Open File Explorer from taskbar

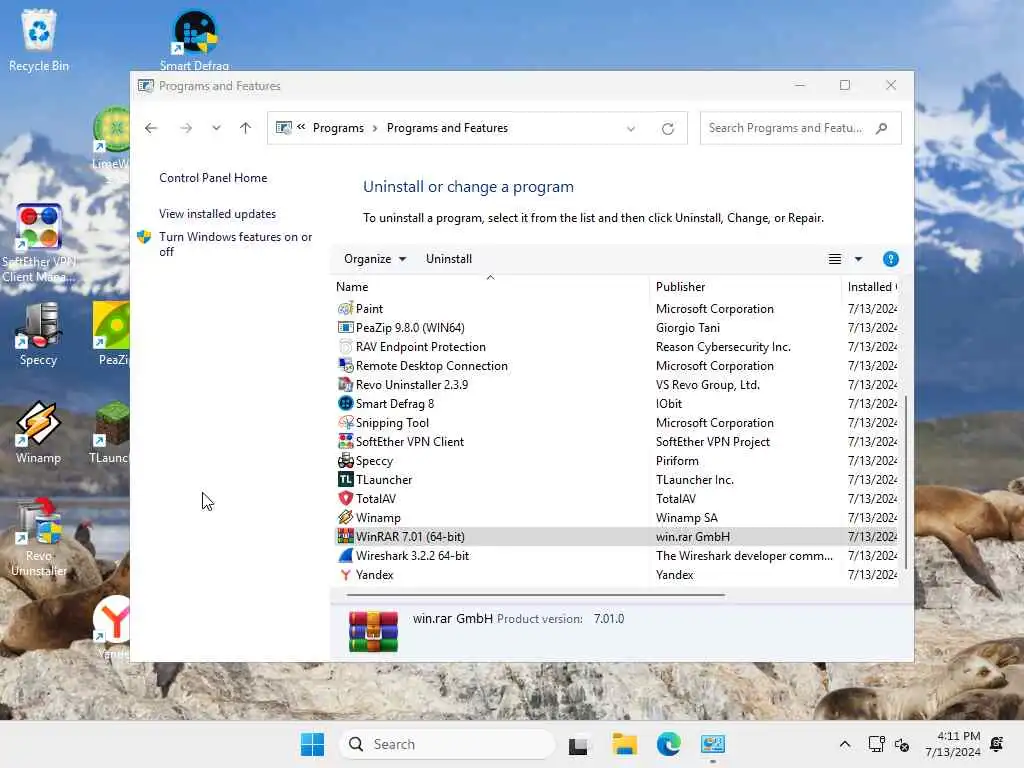coord(624,744)
